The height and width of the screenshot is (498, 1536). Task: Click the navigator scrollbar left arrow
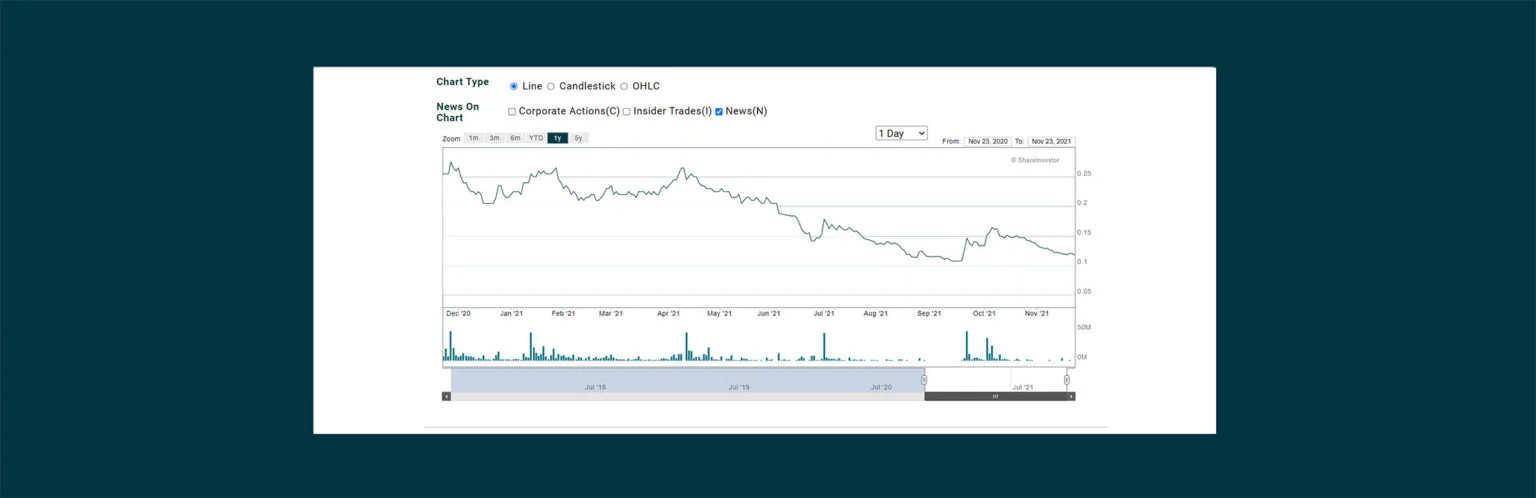click(446, 396)
